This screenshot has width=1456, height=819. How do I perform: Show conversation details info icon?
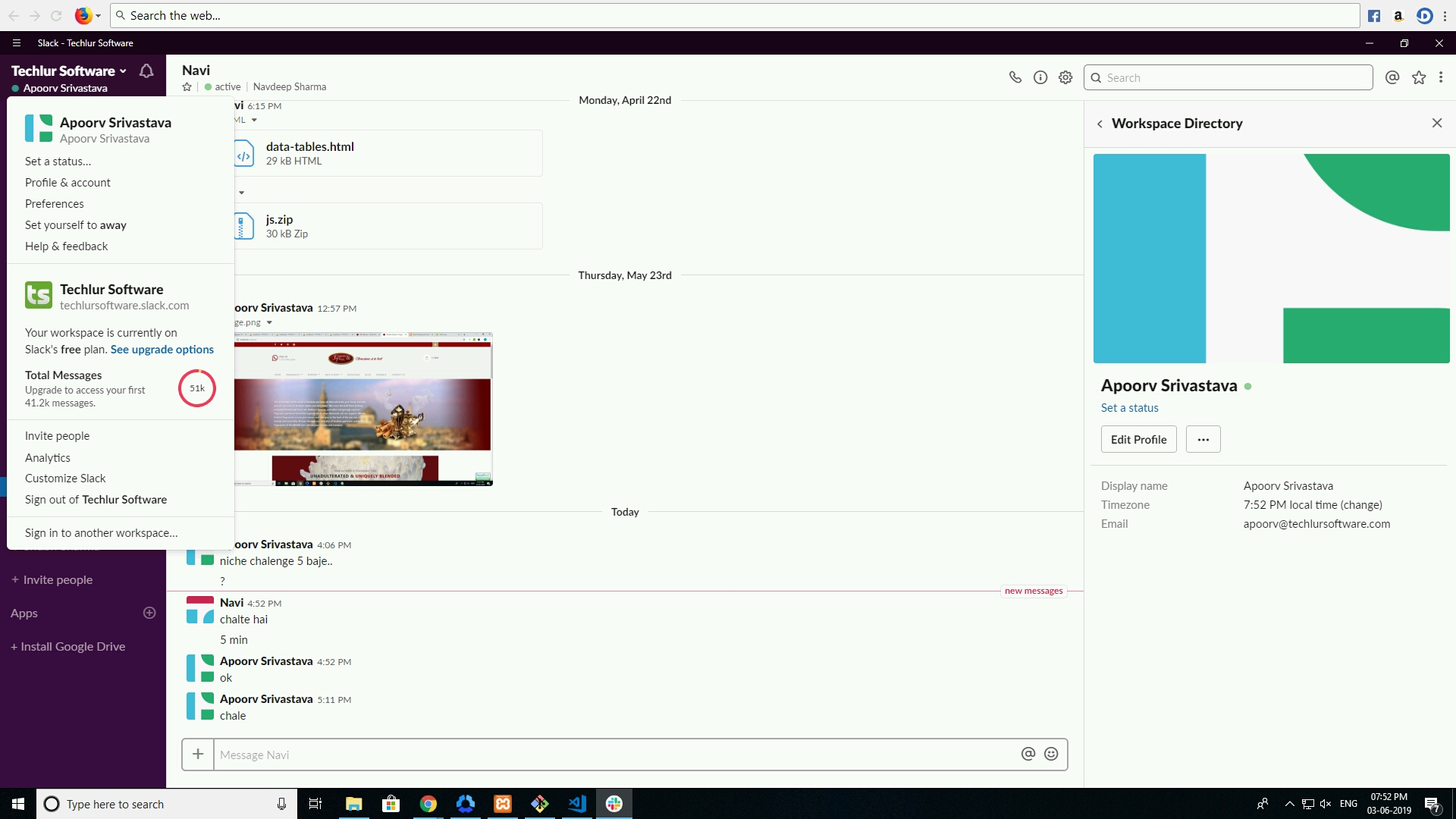(1040, 77)
